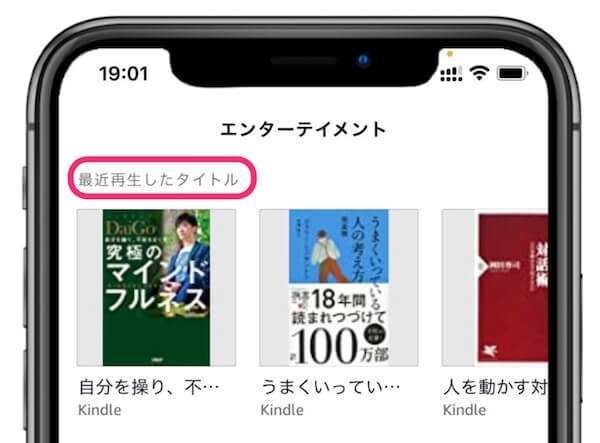Tap the title 人を動かす対
This screenshot has height=443, width=600.
[496, 387]
